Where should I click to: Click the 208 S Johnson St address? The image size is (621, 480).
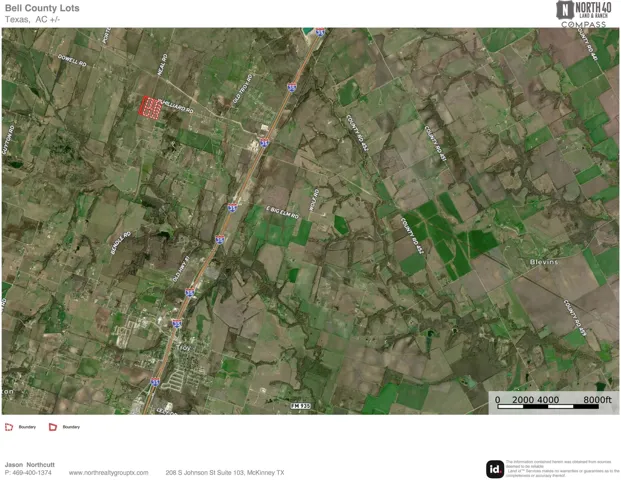pos(225,473)
